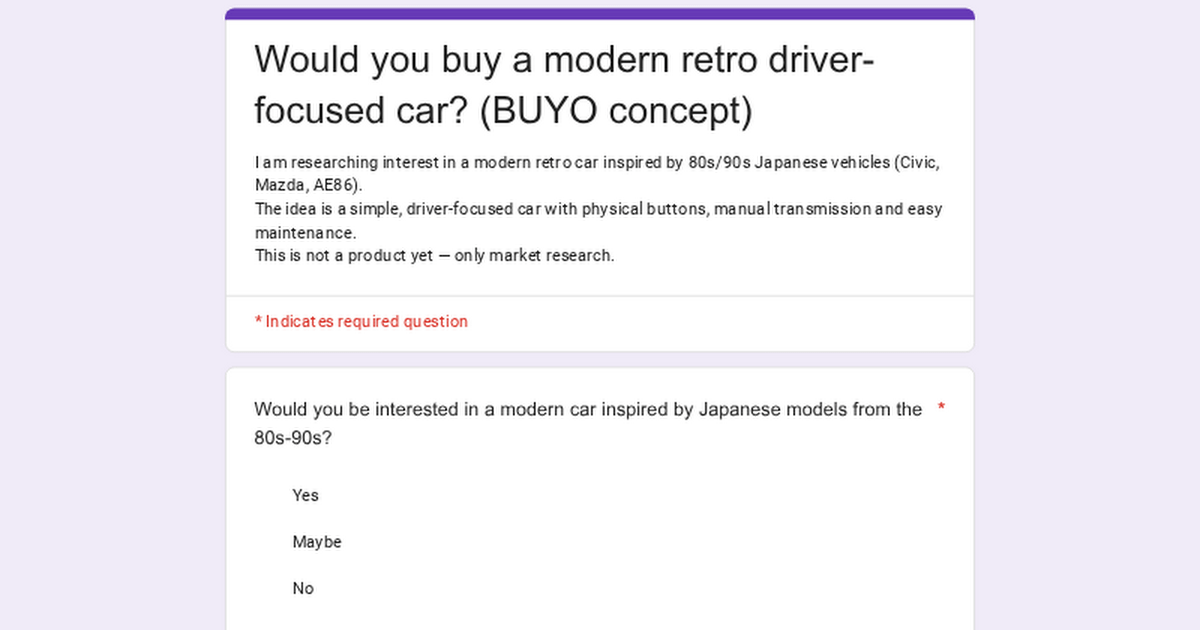Select the Yes answer option
Image resolution: width=1200 pixels, height=630 pixels.
(x=305, y=495)
